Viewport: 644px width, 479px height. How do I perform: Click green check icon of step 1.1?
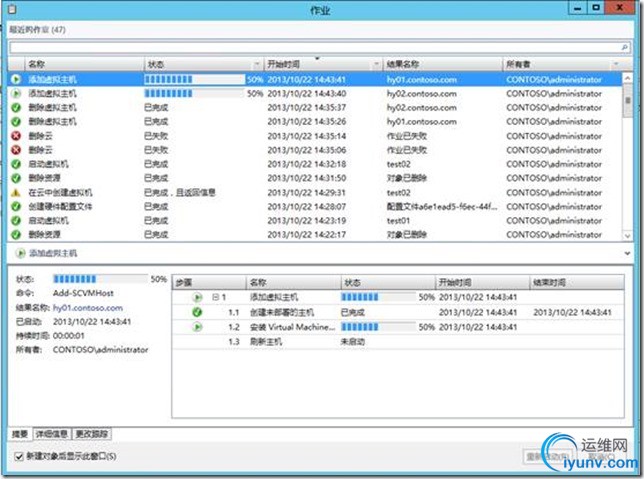[x=197, y=312]
